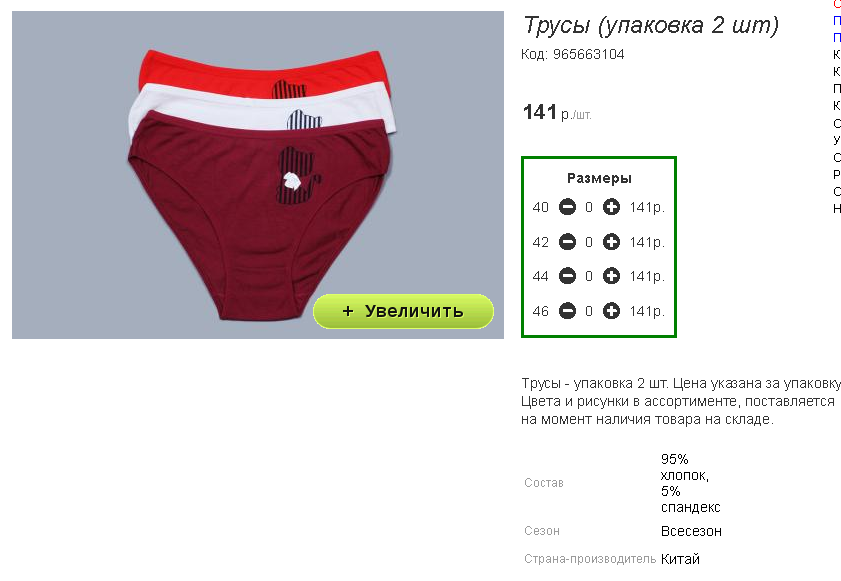Click the size 46 quantity value

pos(589,311)
